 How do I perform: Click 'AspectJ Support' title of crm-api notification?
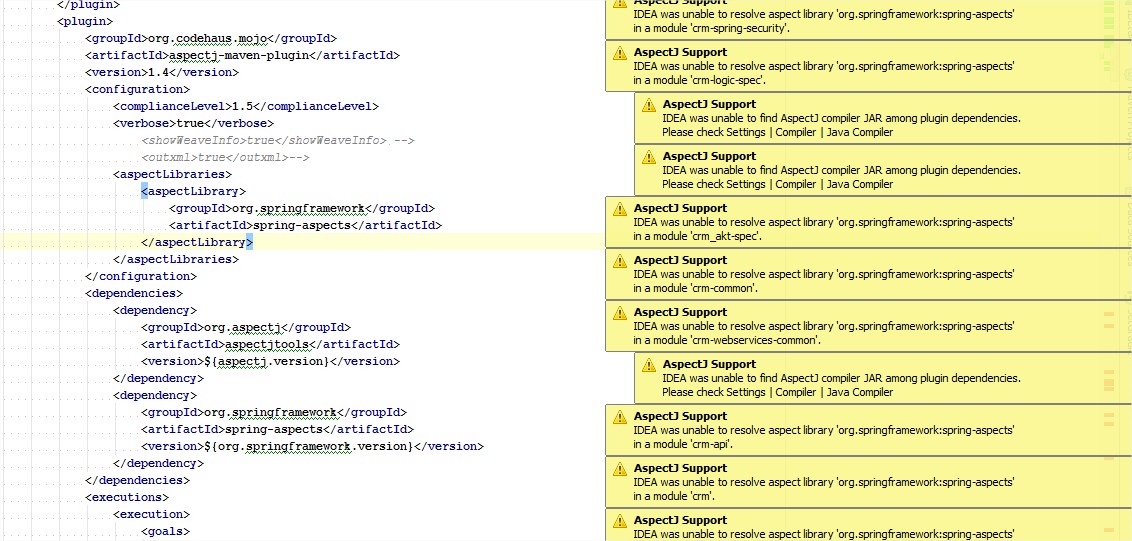pyautogui.click(x=680, y=416)
